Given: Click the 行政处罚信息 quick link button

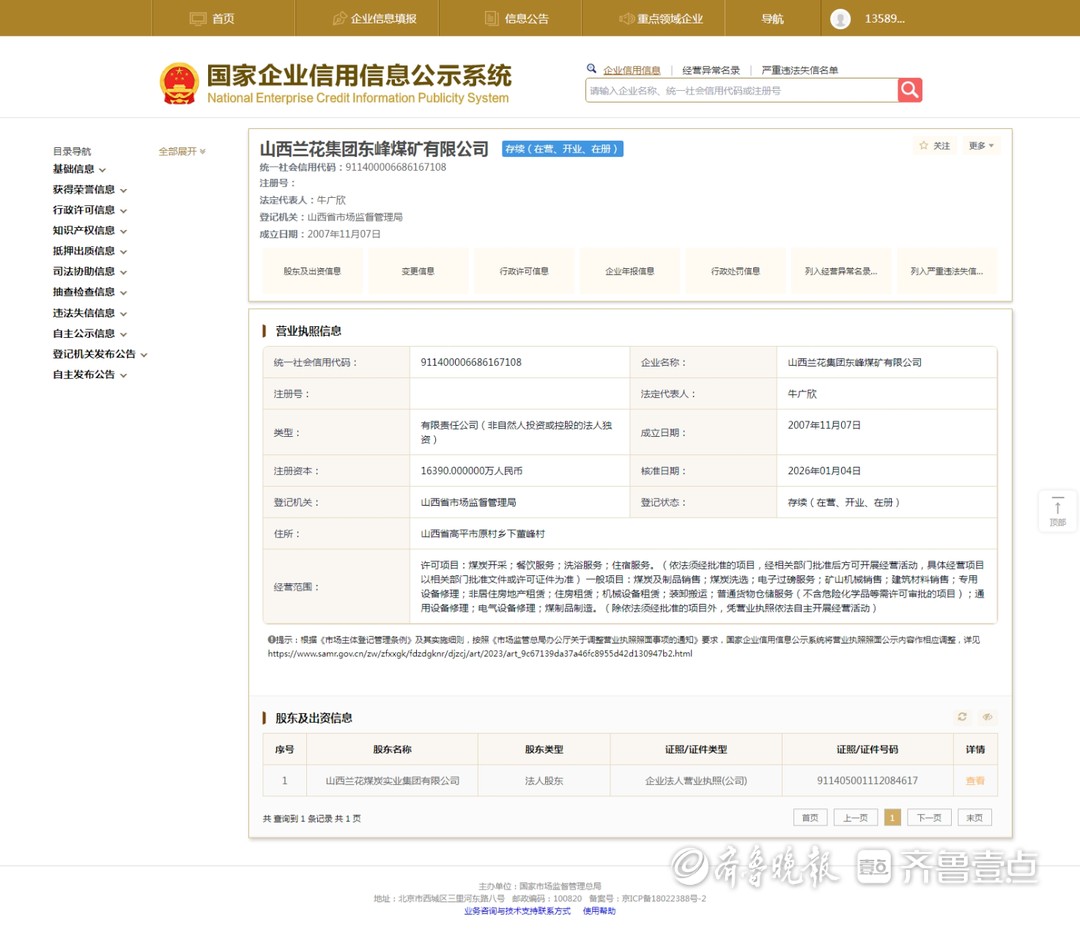Looking at the screenshot, I should click(x=736, y=271).
